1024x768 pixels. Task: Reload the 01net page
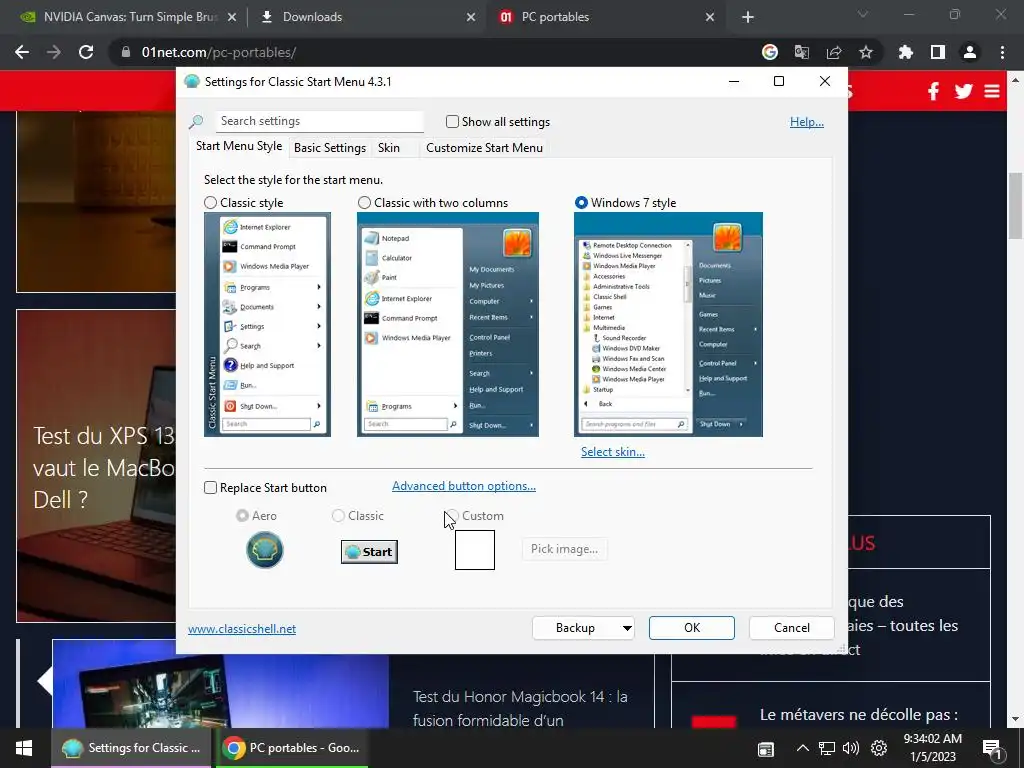86,52
